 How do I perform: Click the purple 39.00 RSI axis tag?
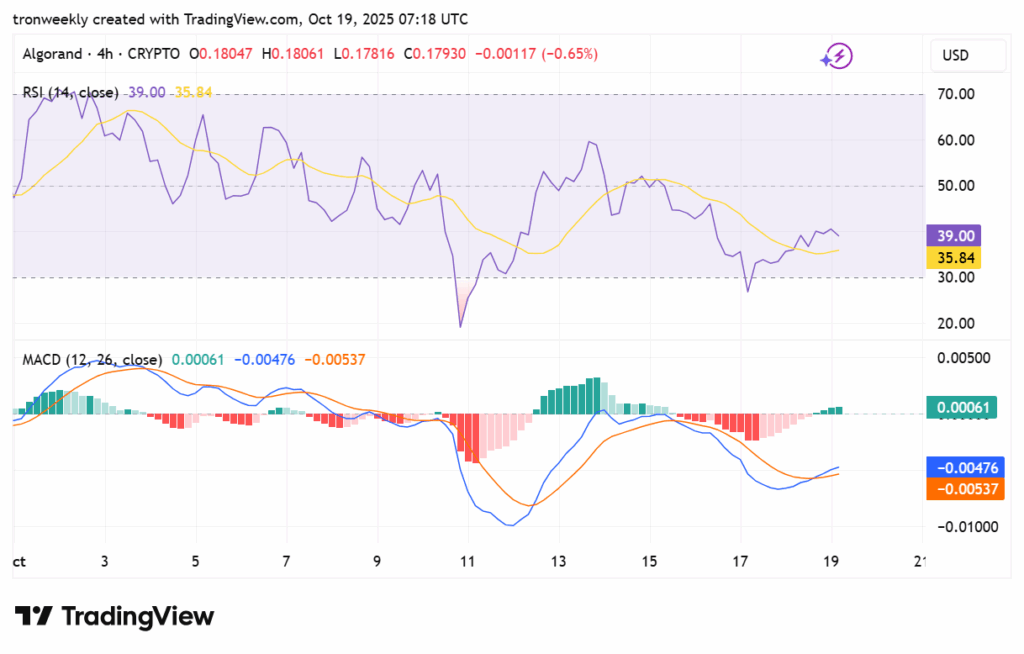click(955, 236)
